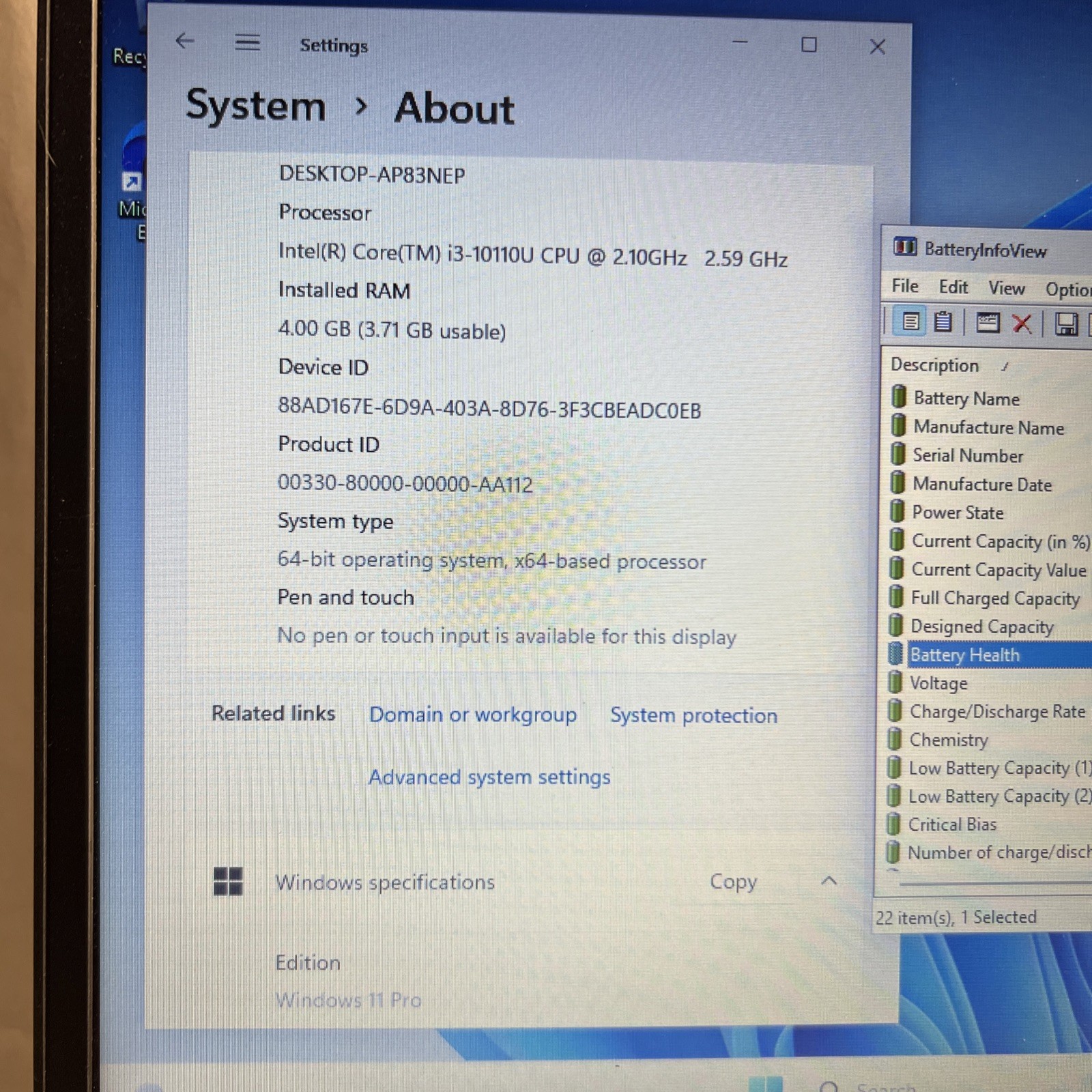Click the save floppy disk toolbar icon

pyautogui.click(x=1066, y=324)
